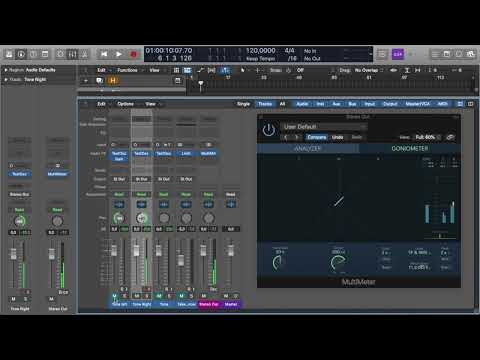The height and width of the screenshot is (360, 480).
Task: Solo the Tone channel strip
Action: (169, 296)
